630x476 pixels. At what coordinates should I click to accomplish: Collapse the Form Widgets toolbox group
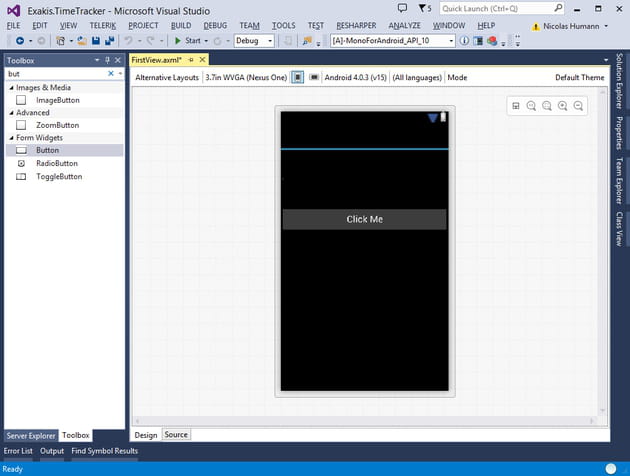pyautogui.click(x=11, y=138)
